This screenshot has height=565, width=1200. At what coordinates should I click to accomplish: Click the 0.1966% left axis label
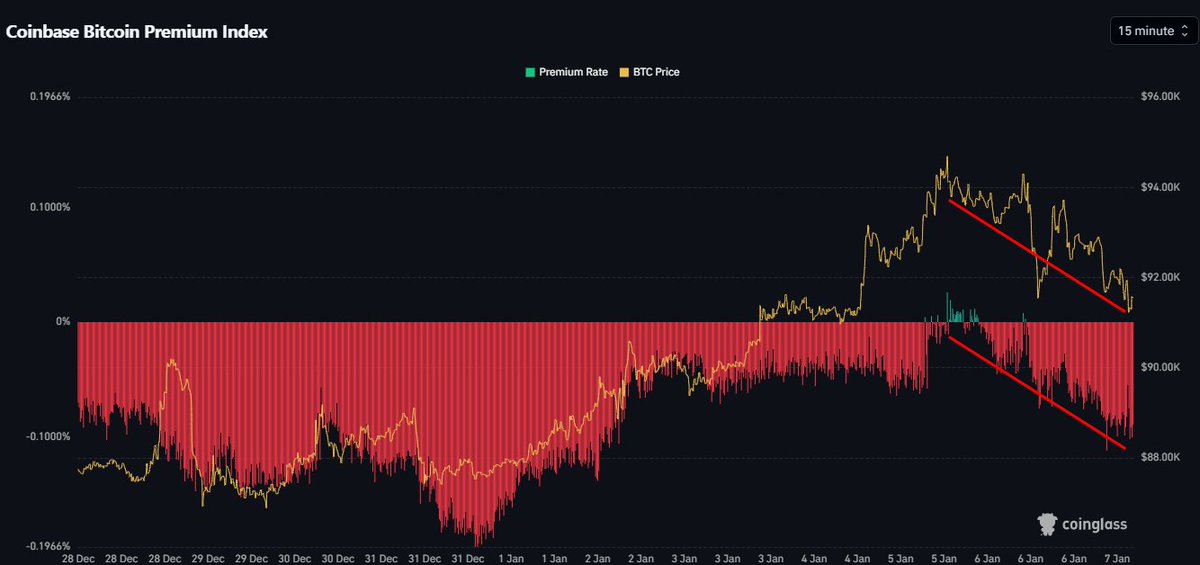tap(50, 97)
